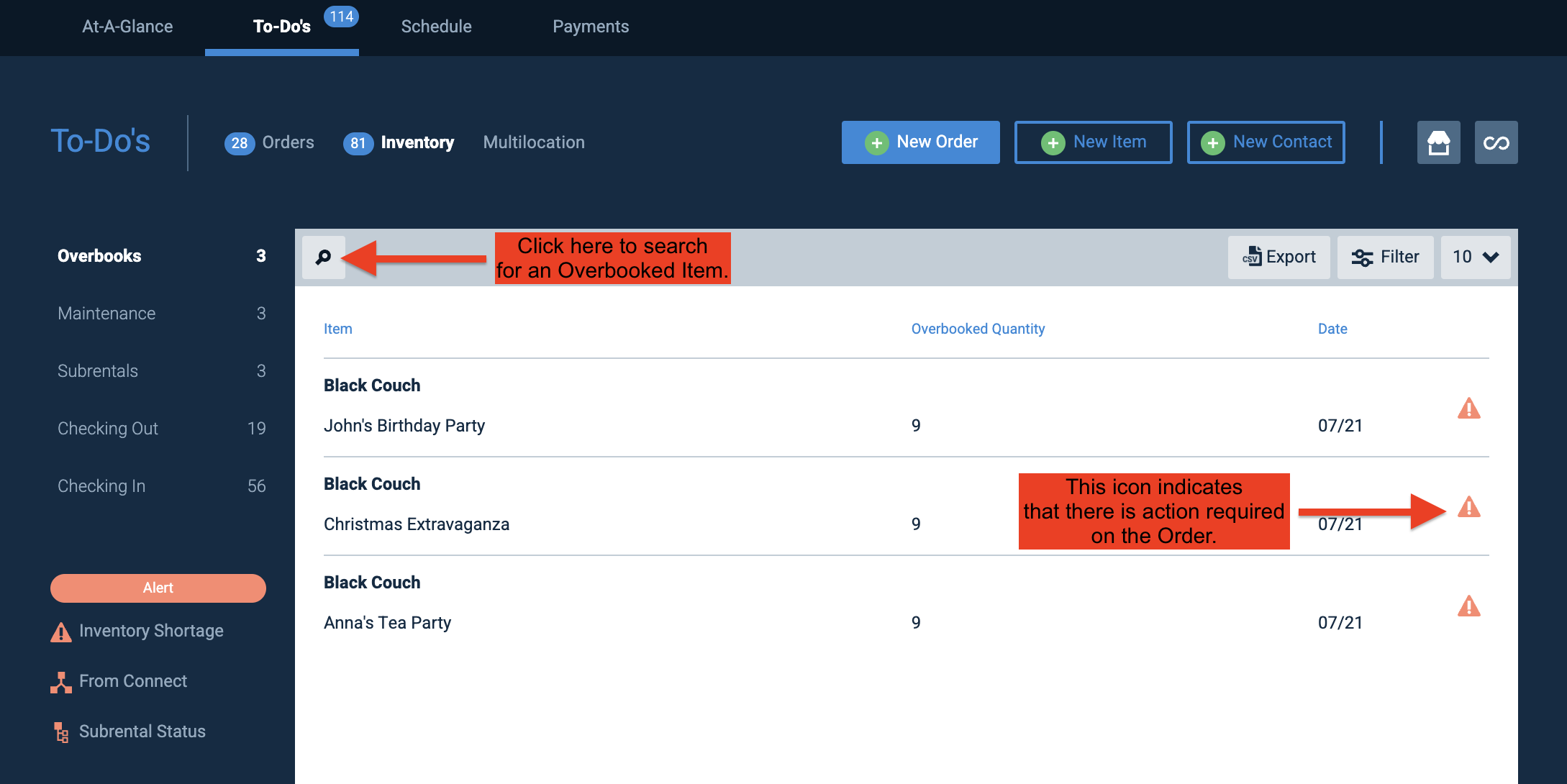Click the Subrental Status icon
The height and width of the screenshot is (784, 1567).
point(61,732)
